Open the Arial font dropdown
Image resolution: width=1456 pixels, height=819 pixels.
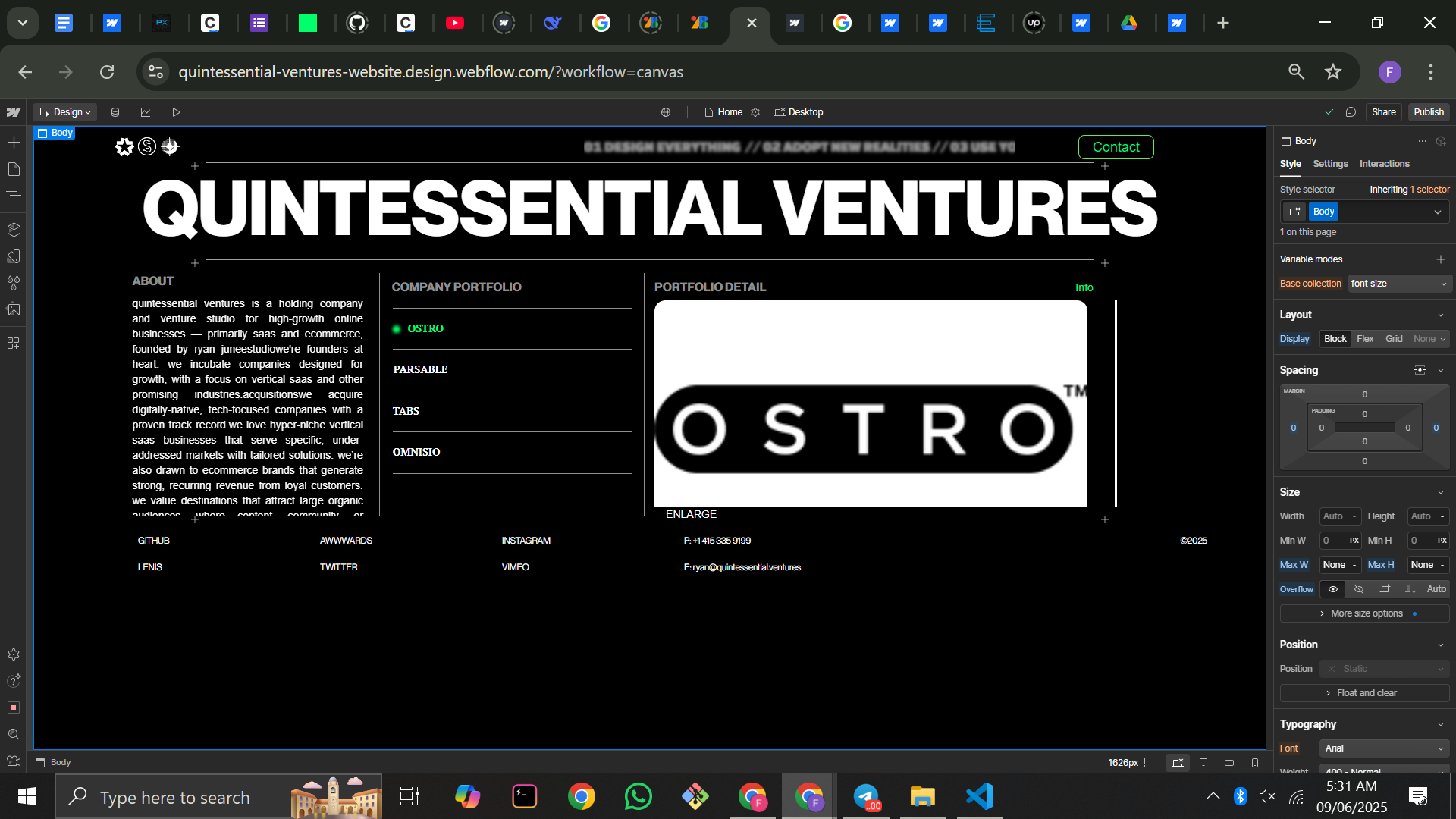[x=1384, y=748]
